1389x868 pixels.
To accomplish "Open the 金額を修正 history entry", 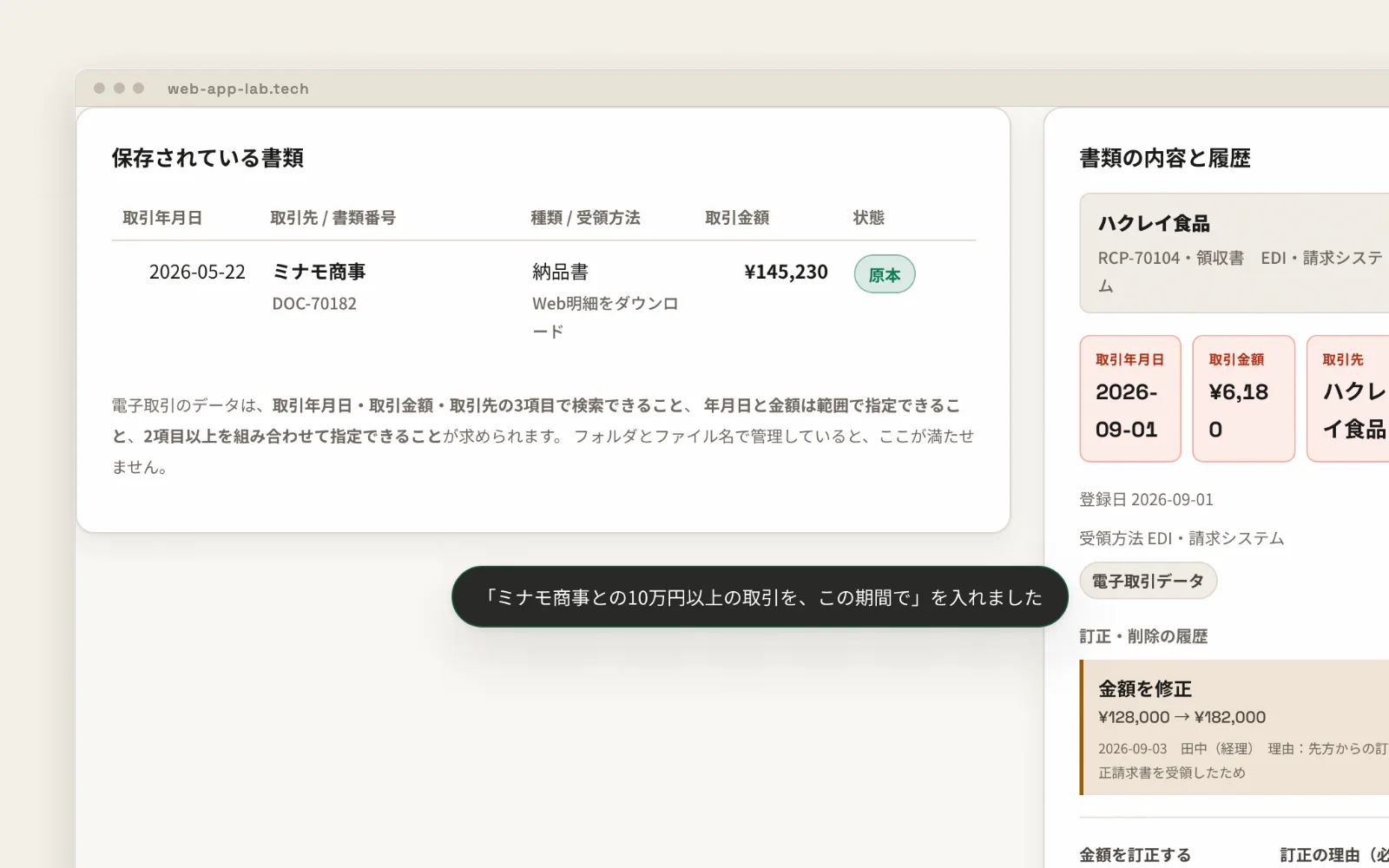I will pos(1234,727).
